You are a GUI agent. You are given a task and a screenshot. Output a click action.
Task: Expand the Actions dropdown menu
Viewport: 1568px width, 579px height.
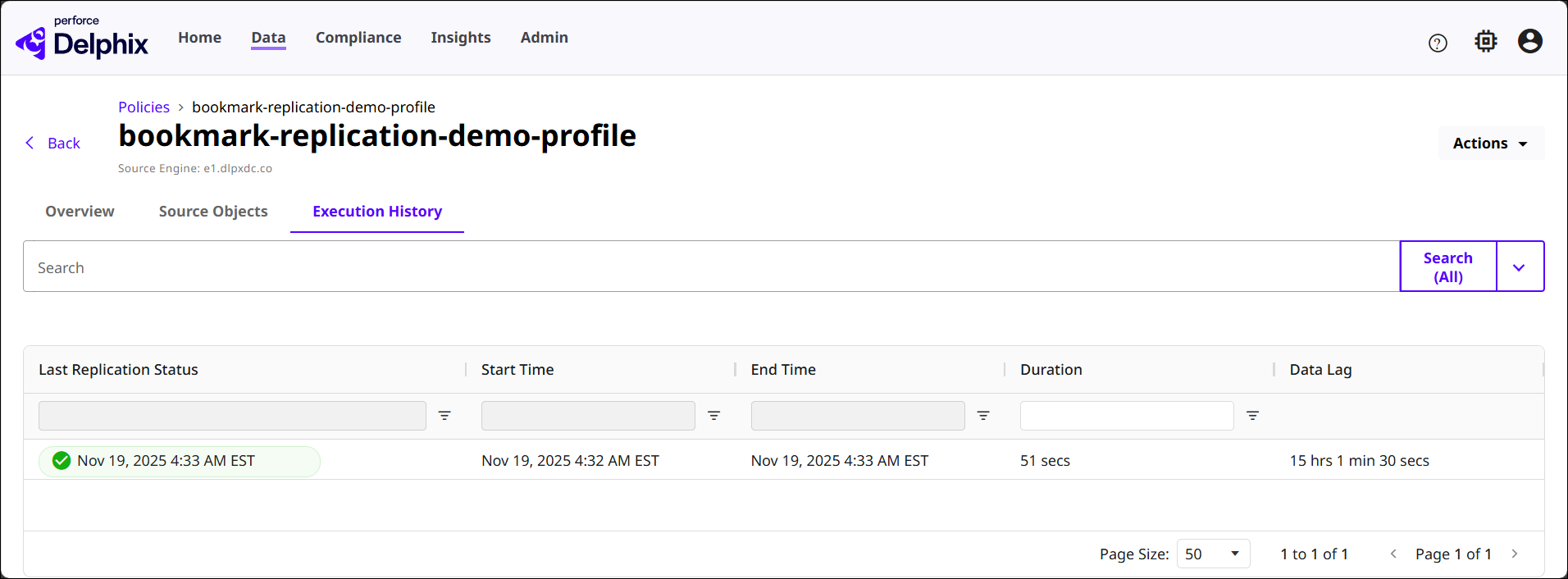1490,144
